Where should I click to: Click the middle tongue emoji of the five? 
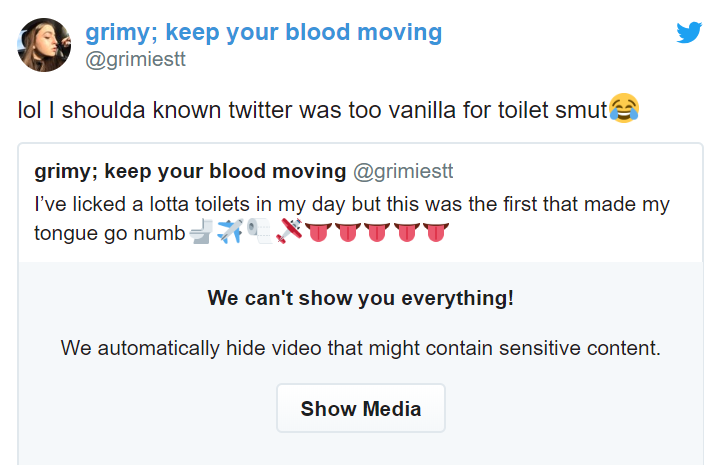[x=377, y=232]
